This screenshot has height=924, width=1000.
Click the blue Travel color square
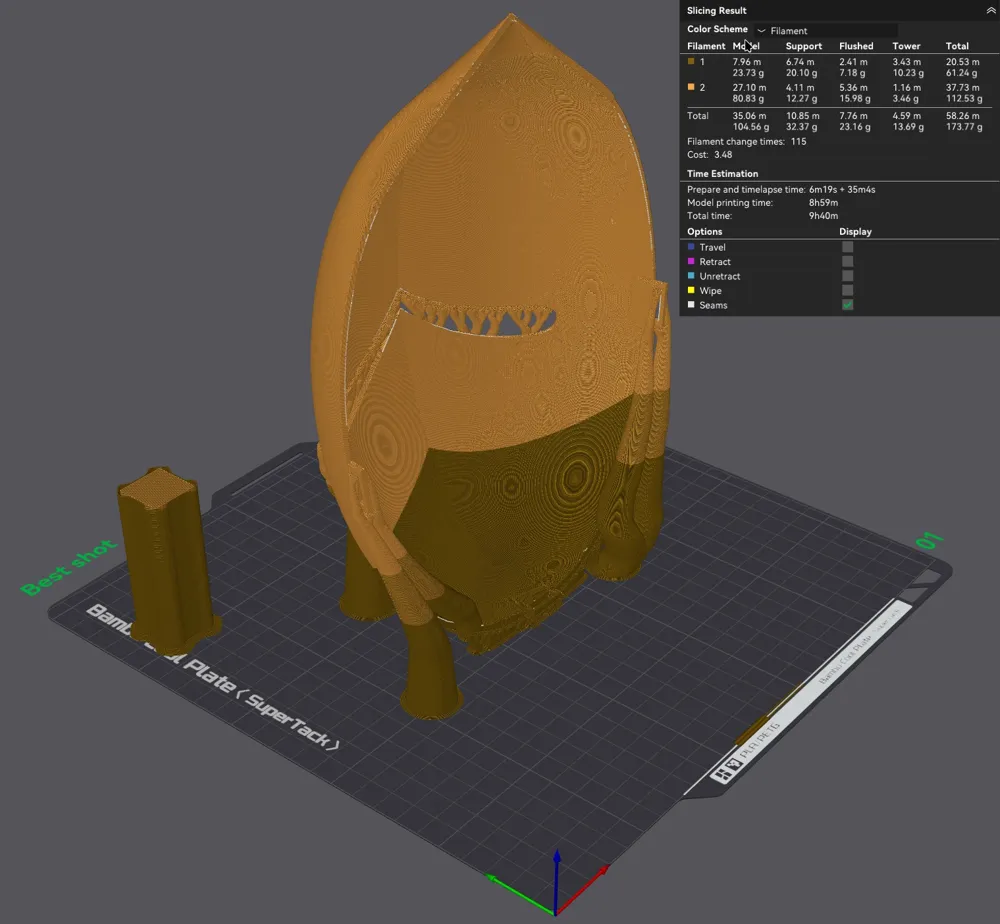pos(691,247)
